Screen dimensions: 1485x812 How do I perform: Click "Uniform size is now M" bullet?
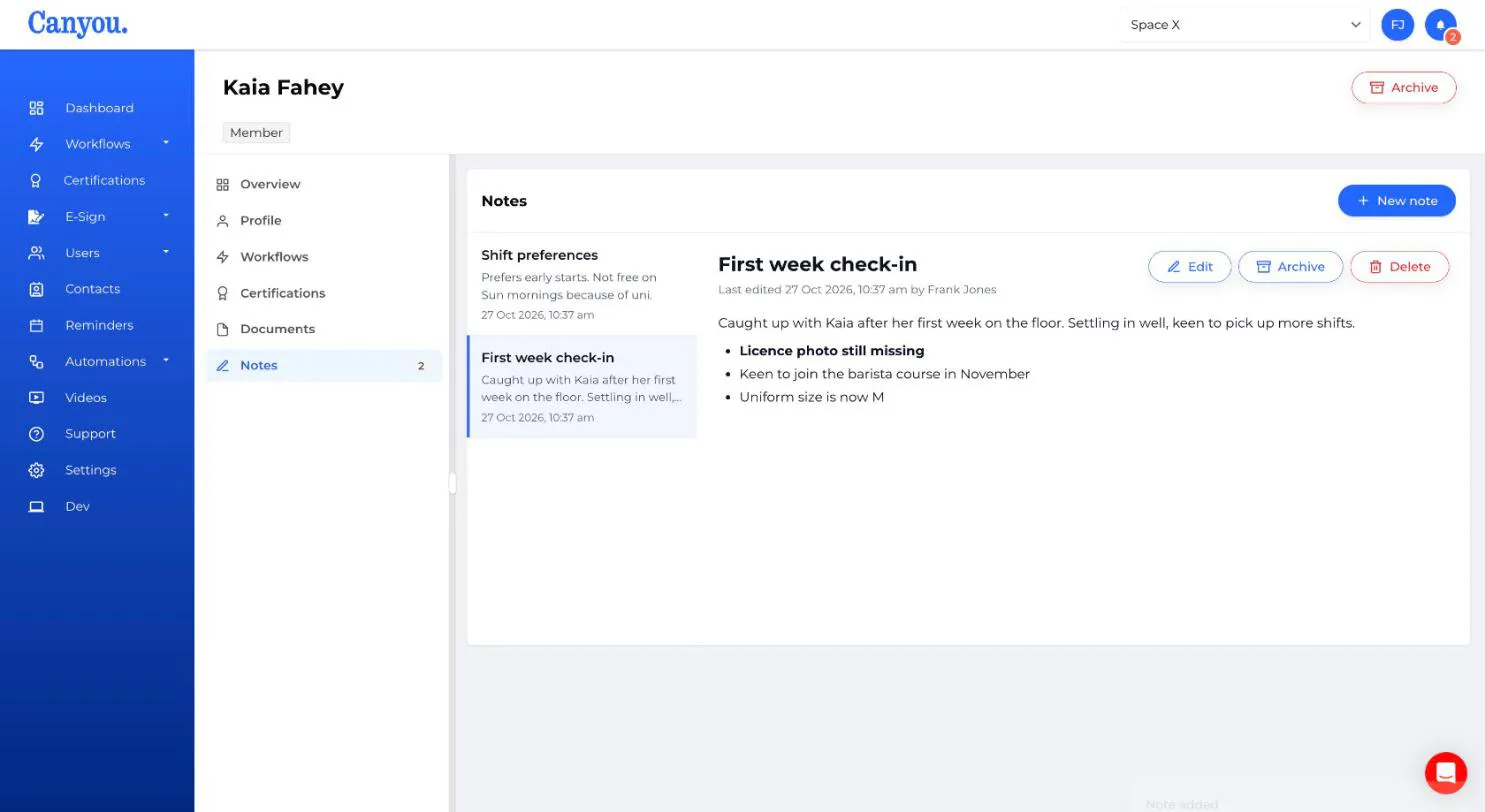tap(812, 397)
